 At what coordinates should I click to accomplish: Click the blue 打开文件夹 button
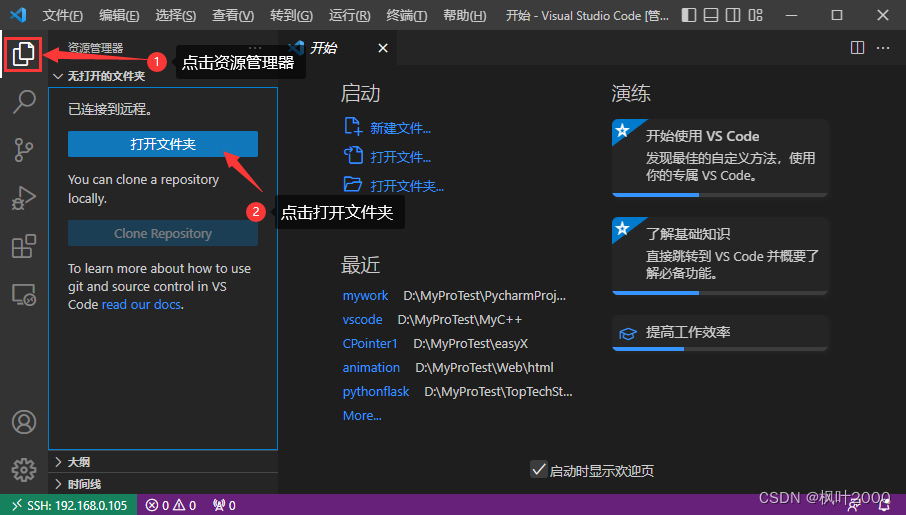(163, 144)
